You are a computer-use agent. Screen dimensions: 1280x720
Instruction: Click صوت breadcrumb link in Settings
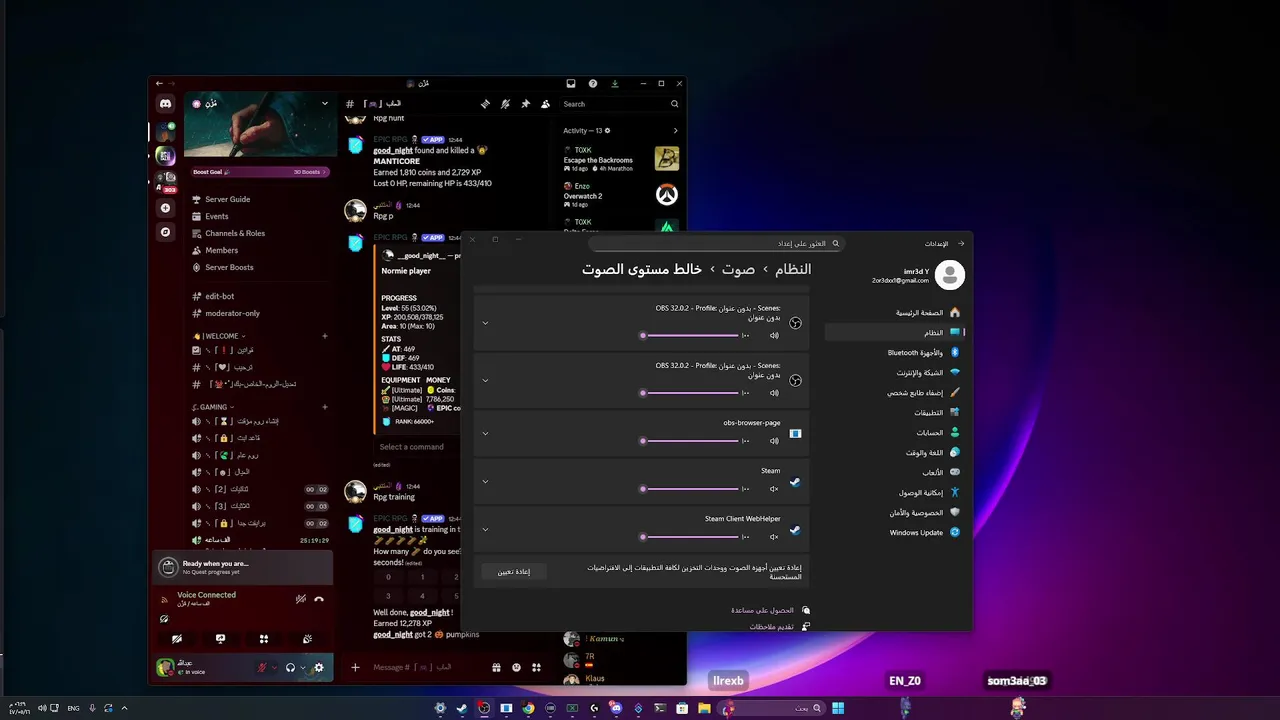point(738,269)
